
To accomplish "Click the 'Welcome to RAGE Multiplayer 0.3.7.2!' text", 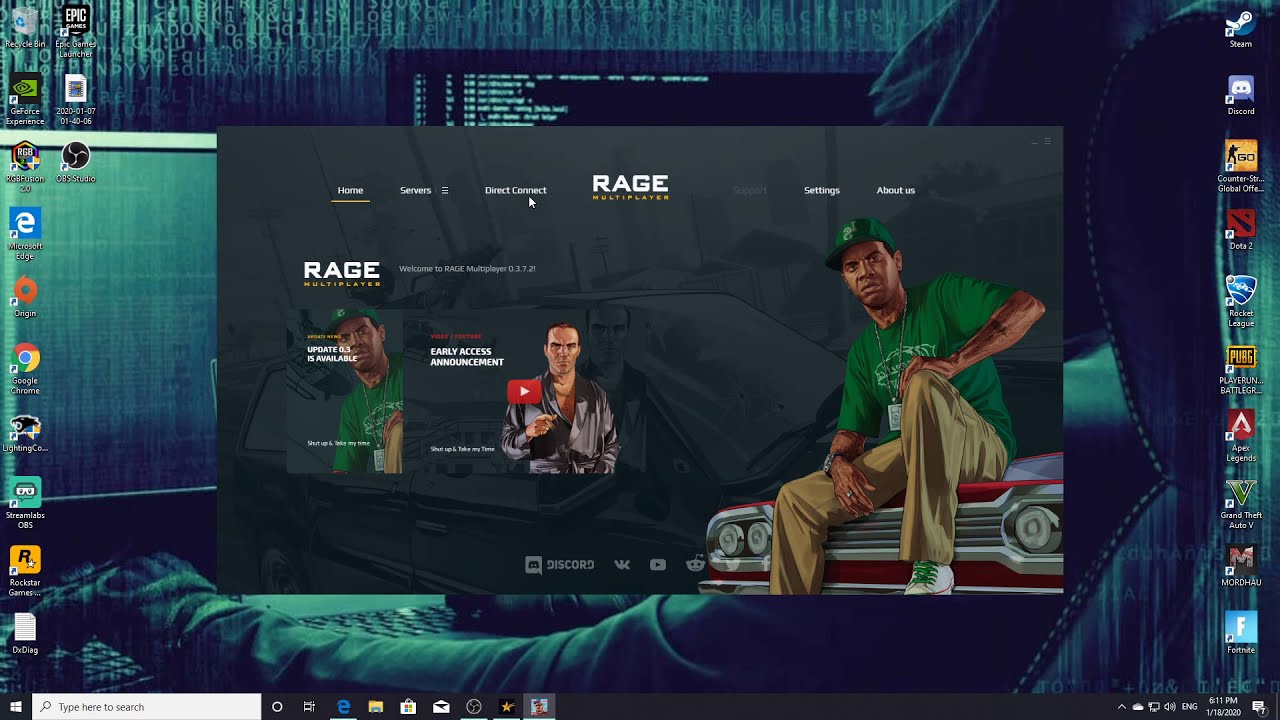I will click(x=467, y=269).
